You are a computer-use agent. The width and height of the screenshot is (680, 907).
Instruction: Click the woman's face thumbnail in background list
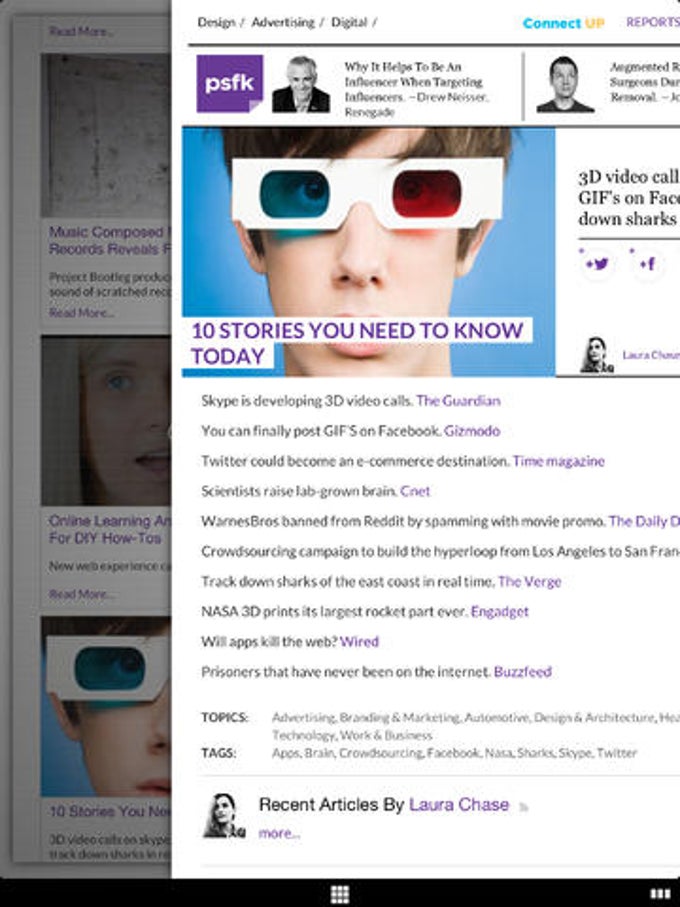106,421
